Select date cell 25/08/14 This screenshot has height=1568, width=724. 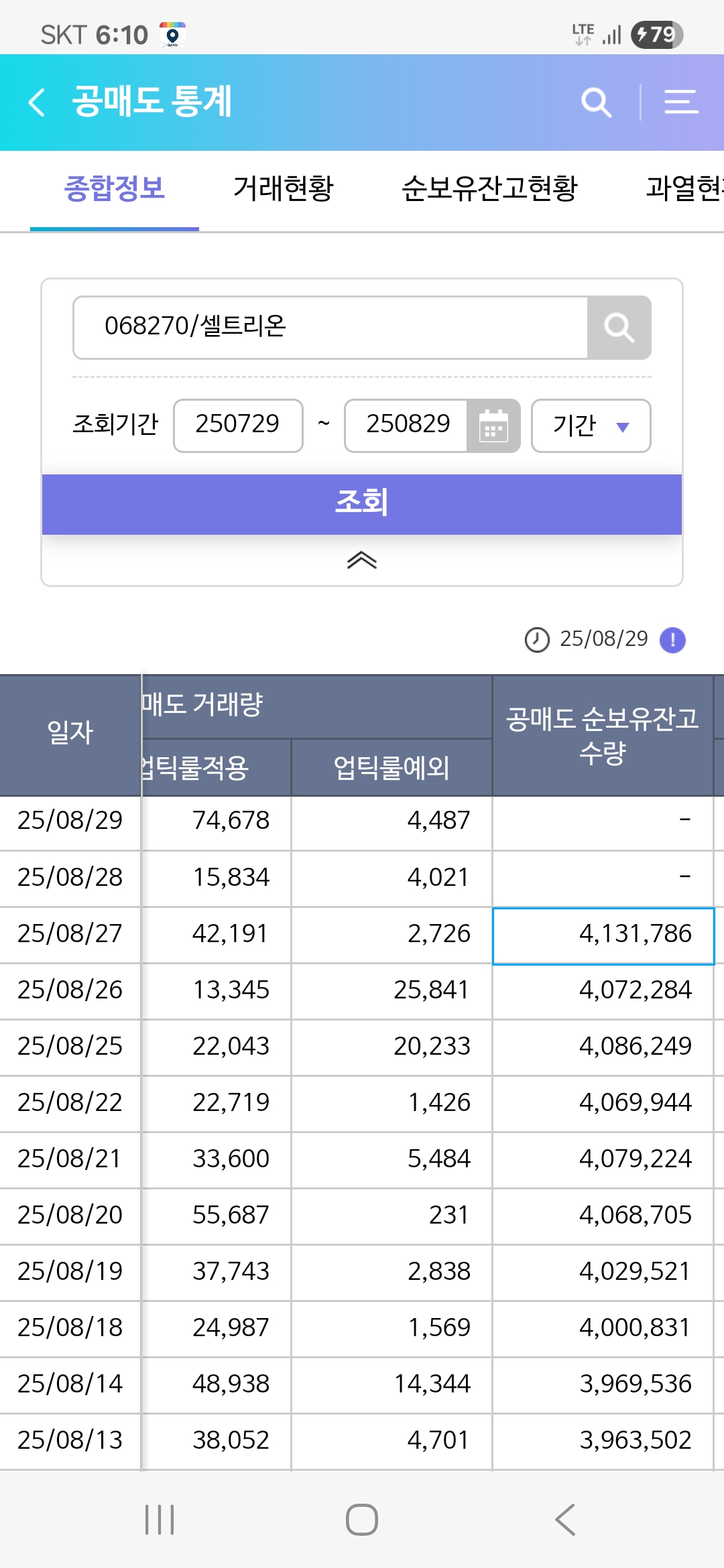pyautogui.click(x=70, y=1384)
